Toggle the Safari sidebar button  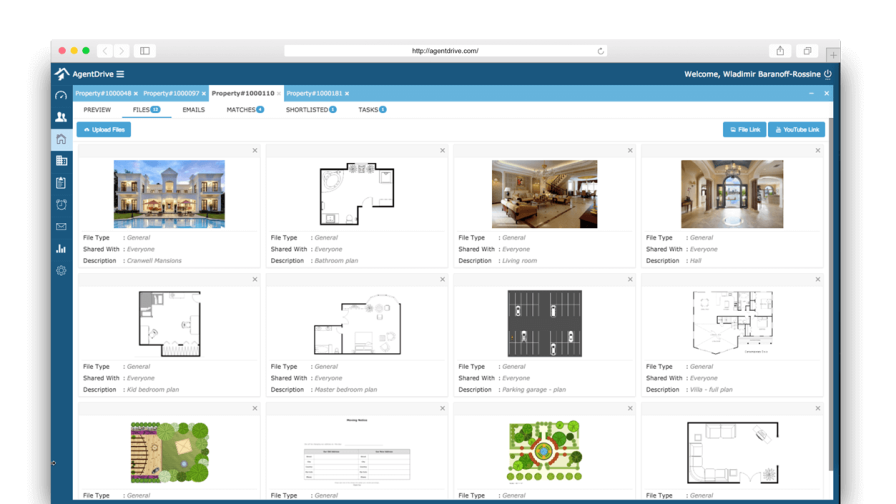pyautogui.click(x=145, y=51)
